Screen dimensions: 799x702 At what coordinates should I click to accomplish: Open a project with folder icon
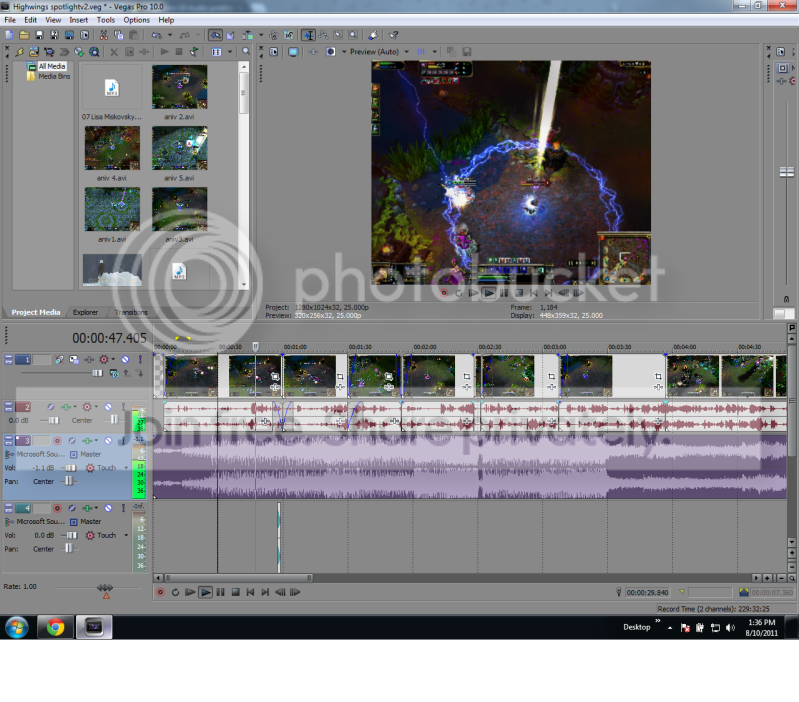(x=24, y=35)
